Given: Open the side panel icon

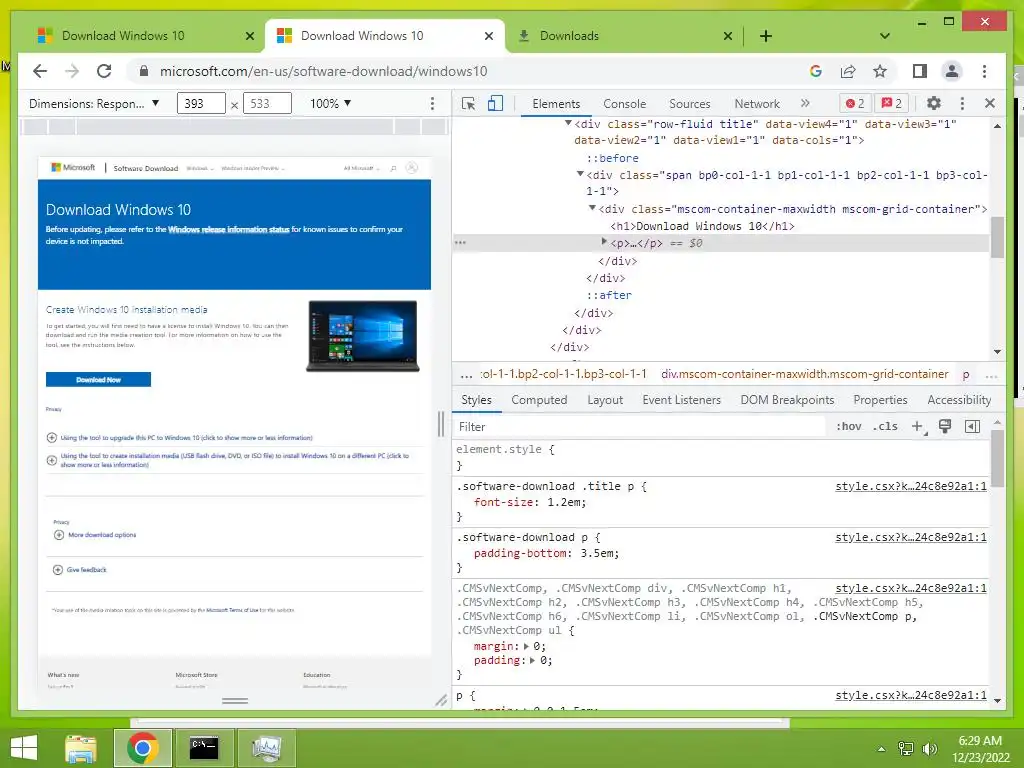Looking at the screenshot, I should tap(920, 71).
